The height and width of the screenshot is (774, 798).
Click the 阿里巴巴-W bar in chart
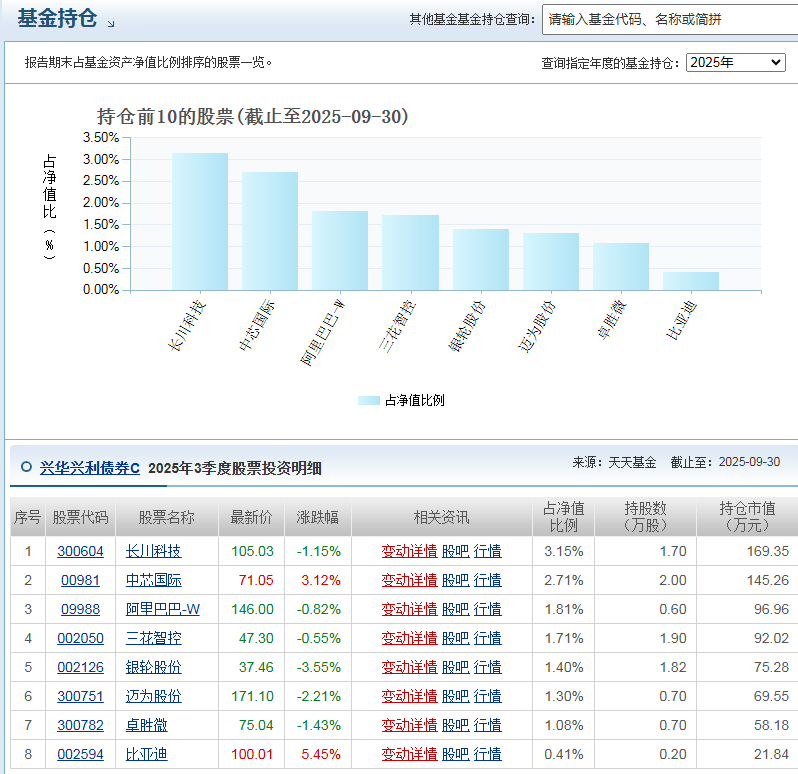(x=340, y=251)
